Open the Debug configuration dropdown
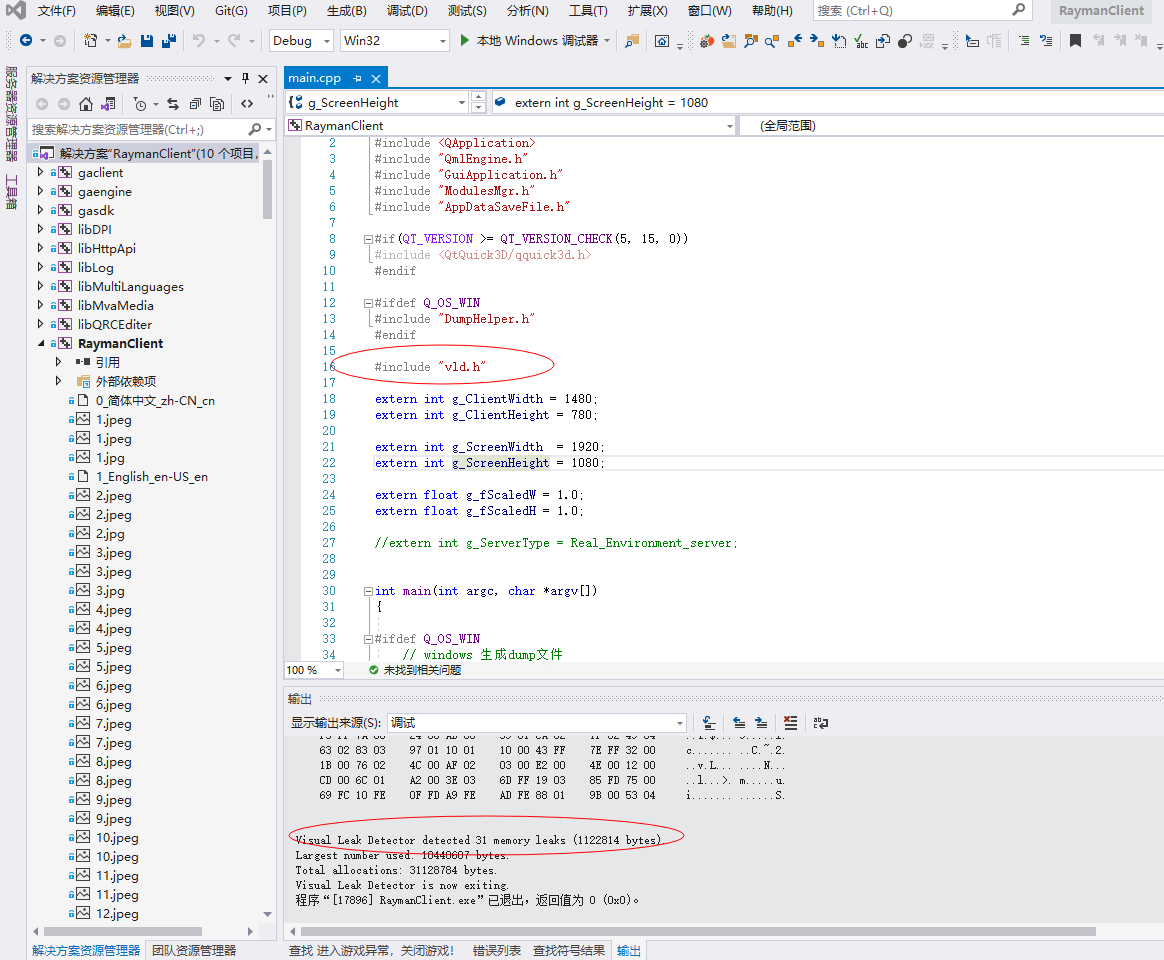Screen dimensions: 1164x960 [x=327, y=41]
